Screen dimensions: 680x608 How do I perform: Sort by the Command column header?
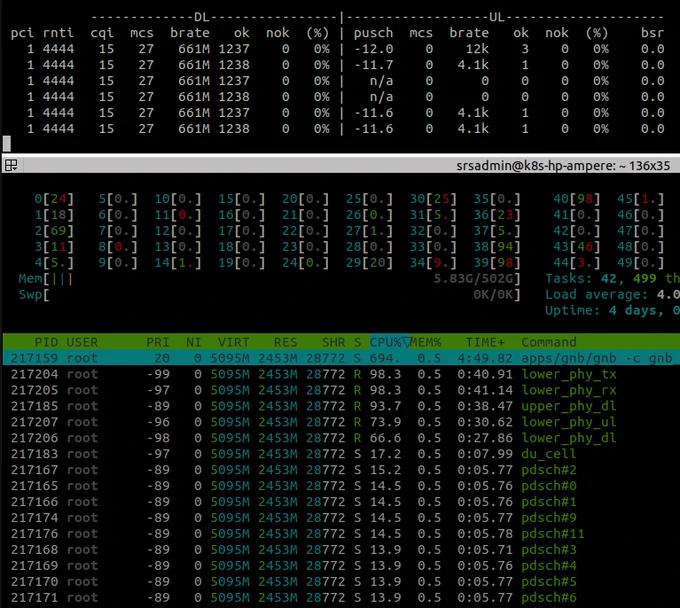tap(549, 342)
